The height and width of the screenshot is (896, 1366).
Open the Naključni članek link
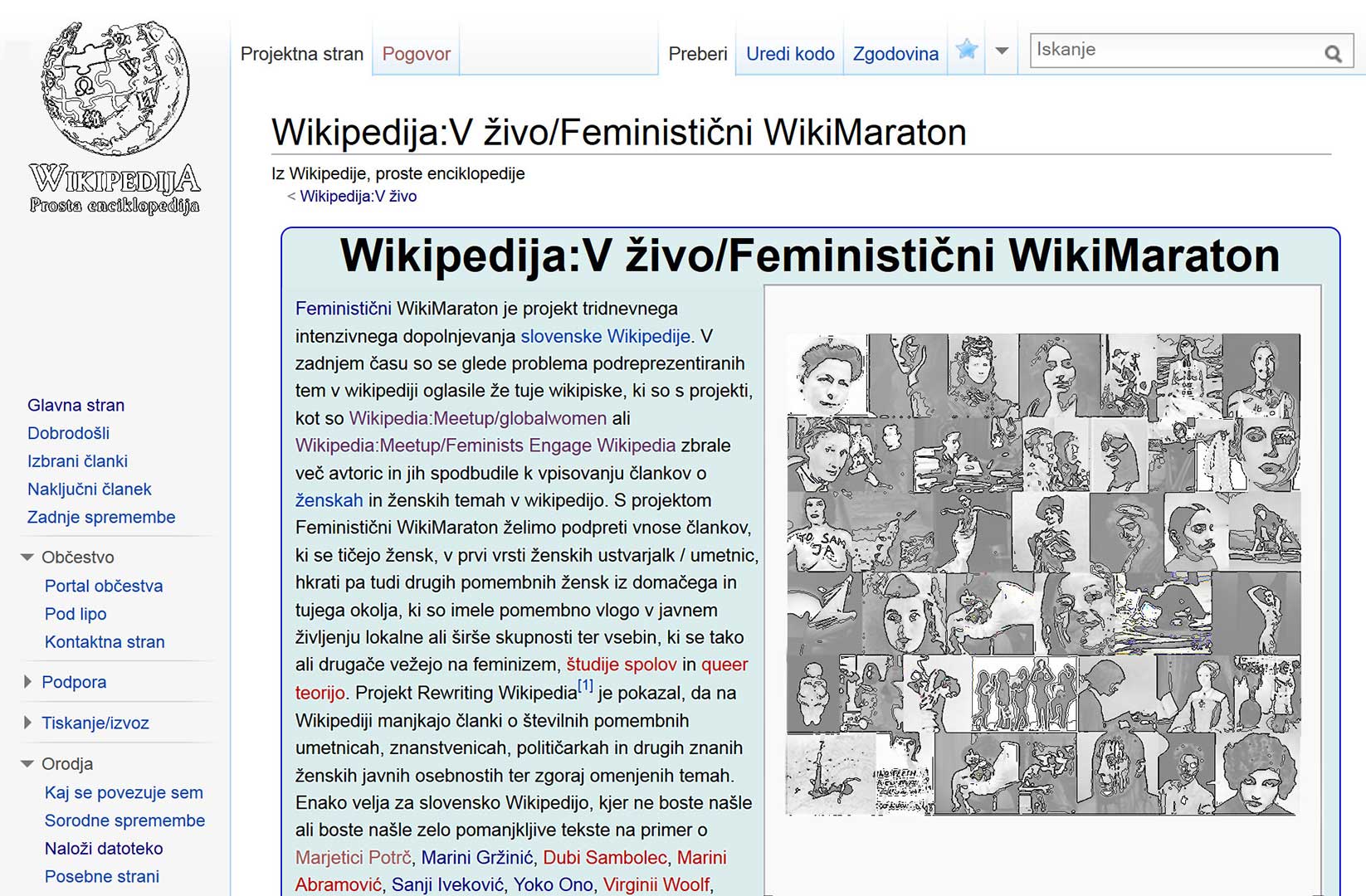90,489
